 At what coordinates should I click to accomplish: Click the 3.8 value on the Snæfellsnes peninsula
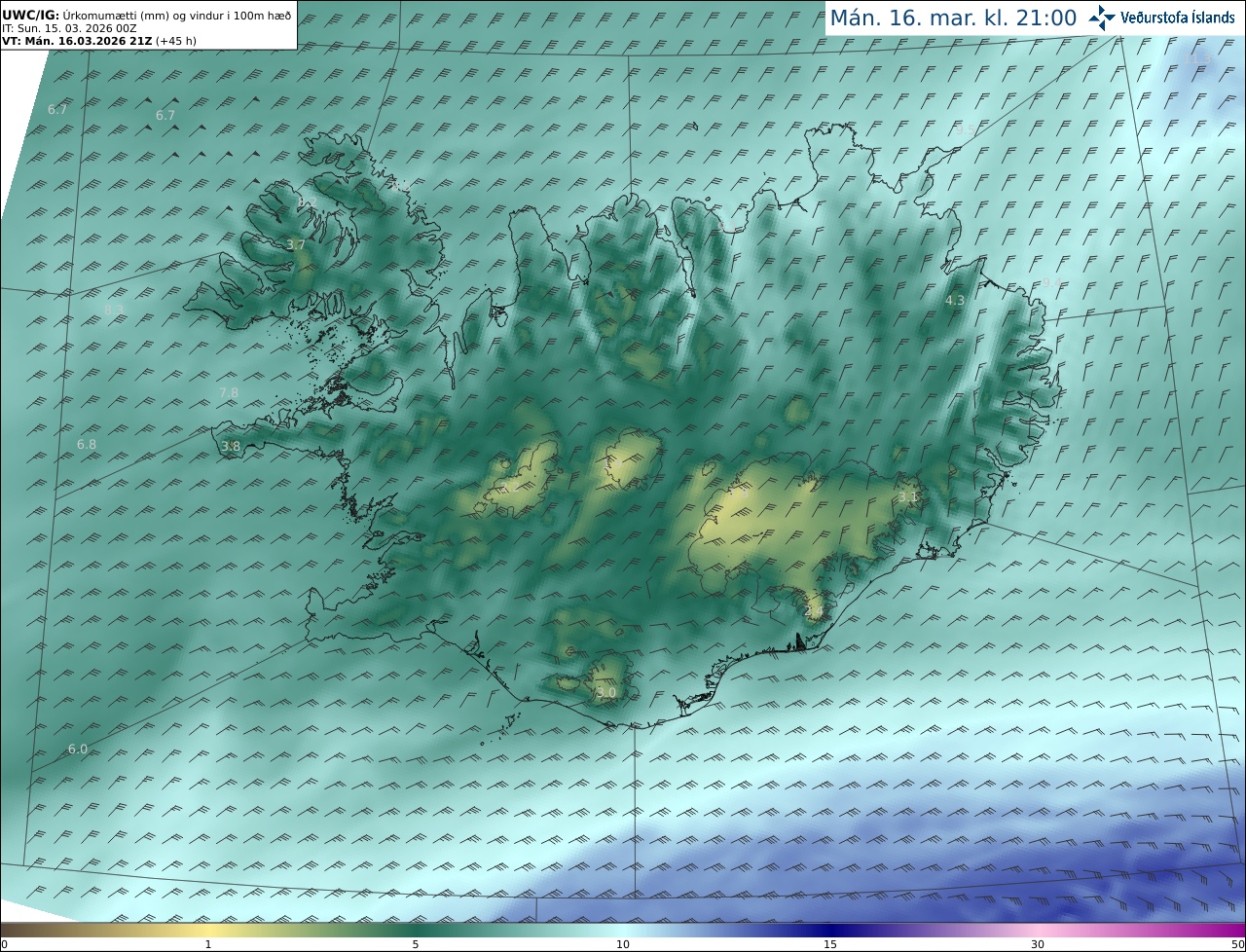point(231,446)
